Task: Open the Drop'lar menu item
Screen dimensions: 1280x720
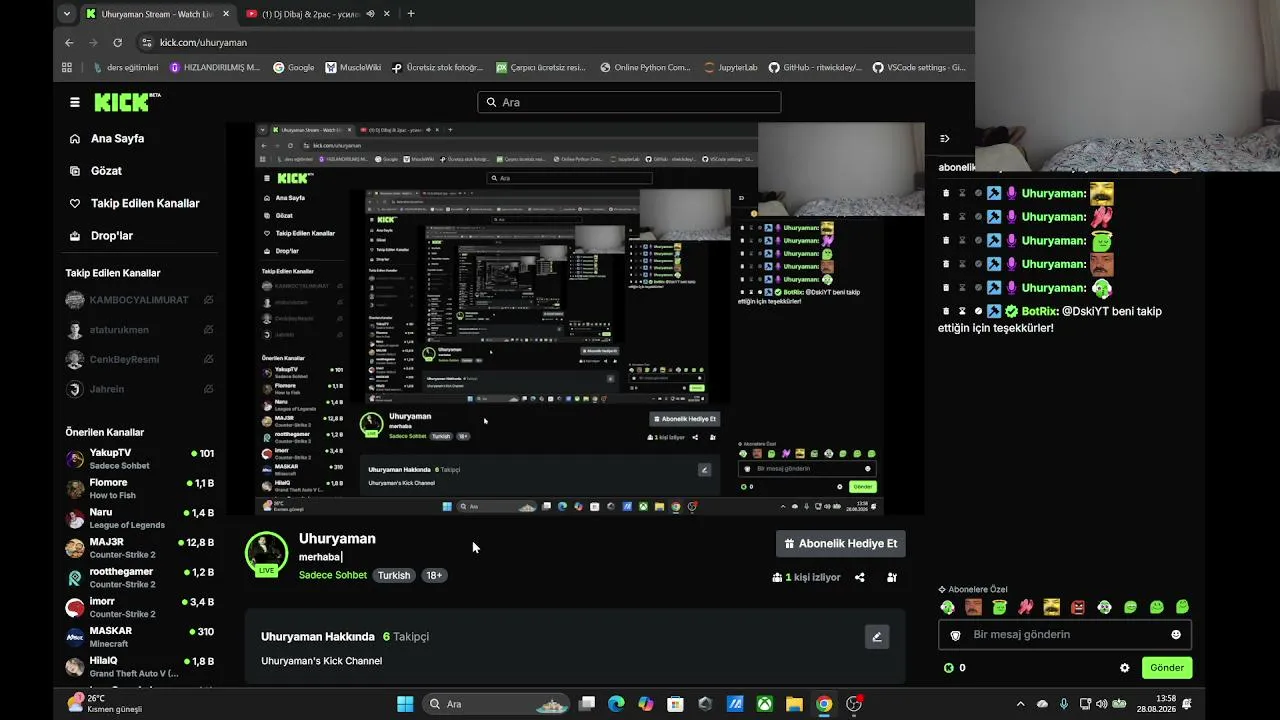Action: click(112, 236)
